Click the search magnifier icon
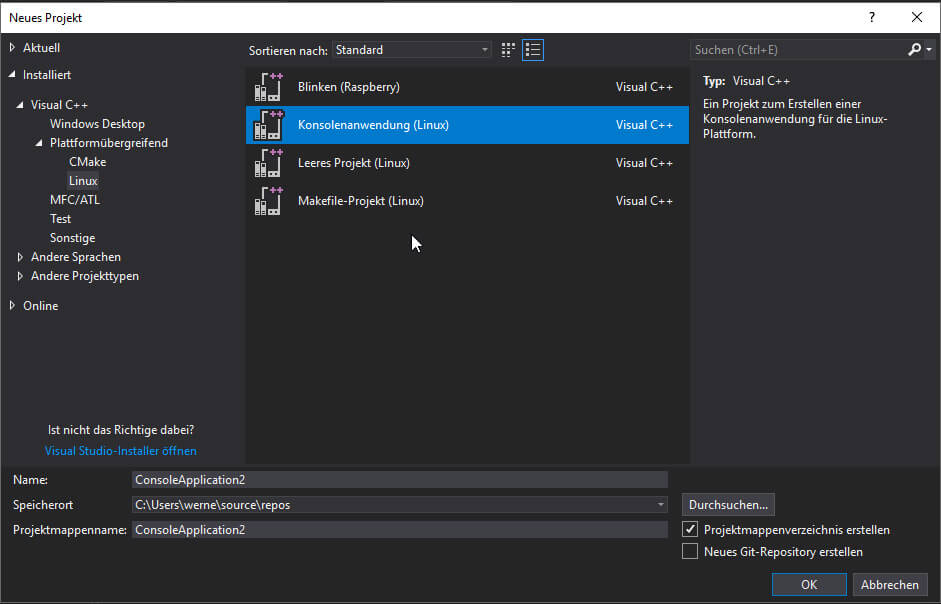This screenshot has width=941, height=604. coord(915,50)
